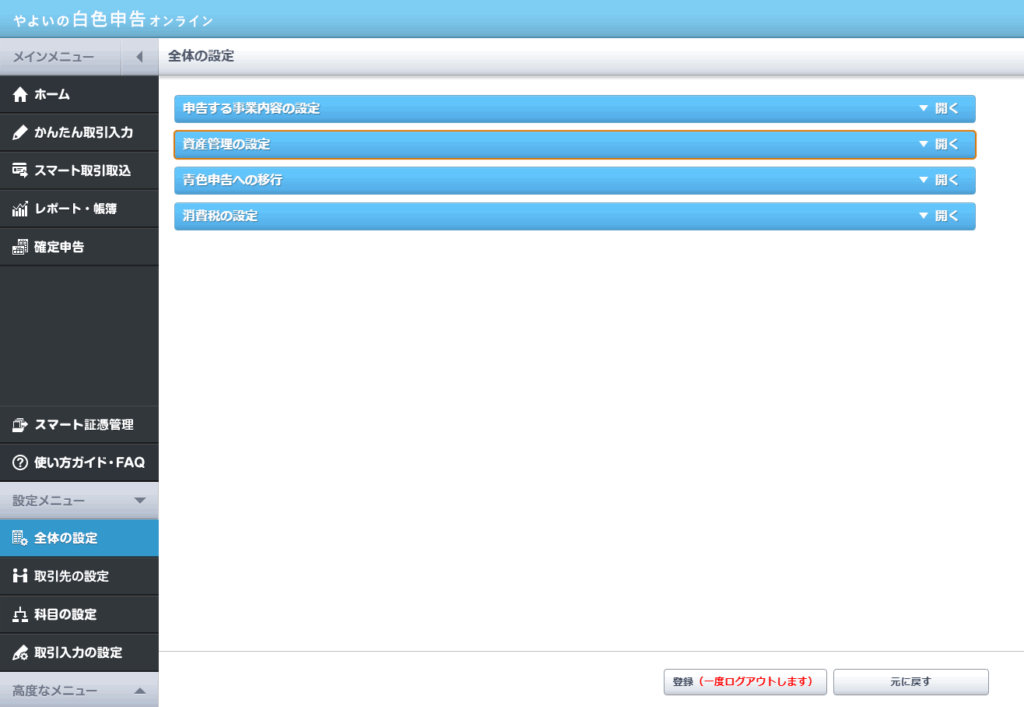
Task: Click the 元に戻す button
Action: click(x=910, y=682)
